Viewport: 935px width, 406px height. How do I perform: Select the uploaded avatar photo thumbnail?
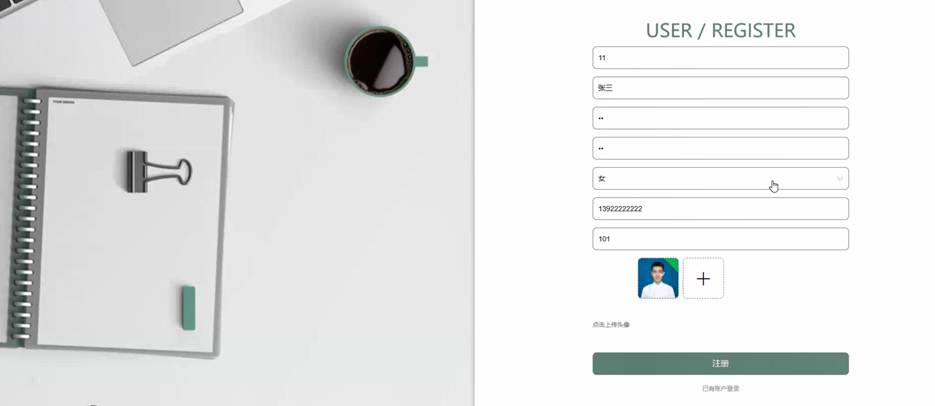658,278
